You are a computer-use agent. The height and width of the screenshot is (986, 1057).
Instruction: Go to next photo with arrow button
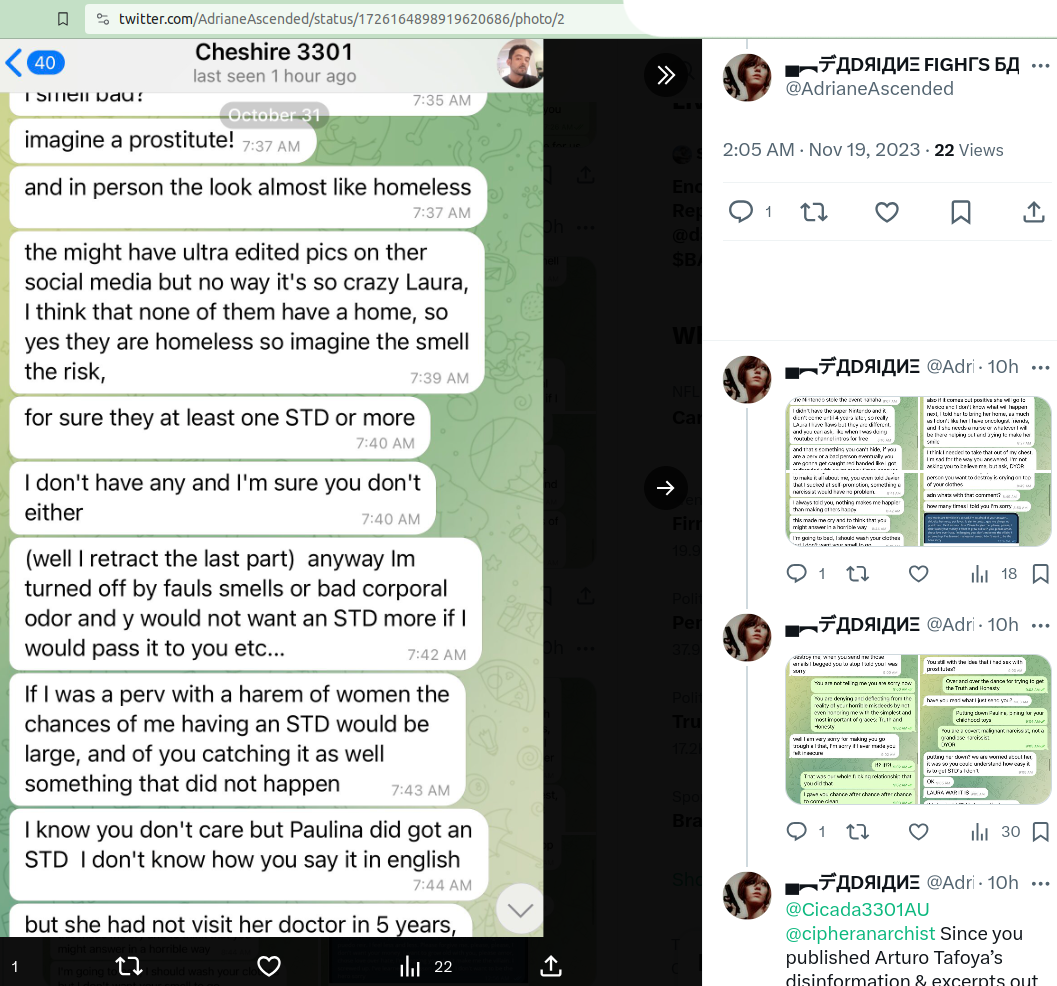point(665,487)
